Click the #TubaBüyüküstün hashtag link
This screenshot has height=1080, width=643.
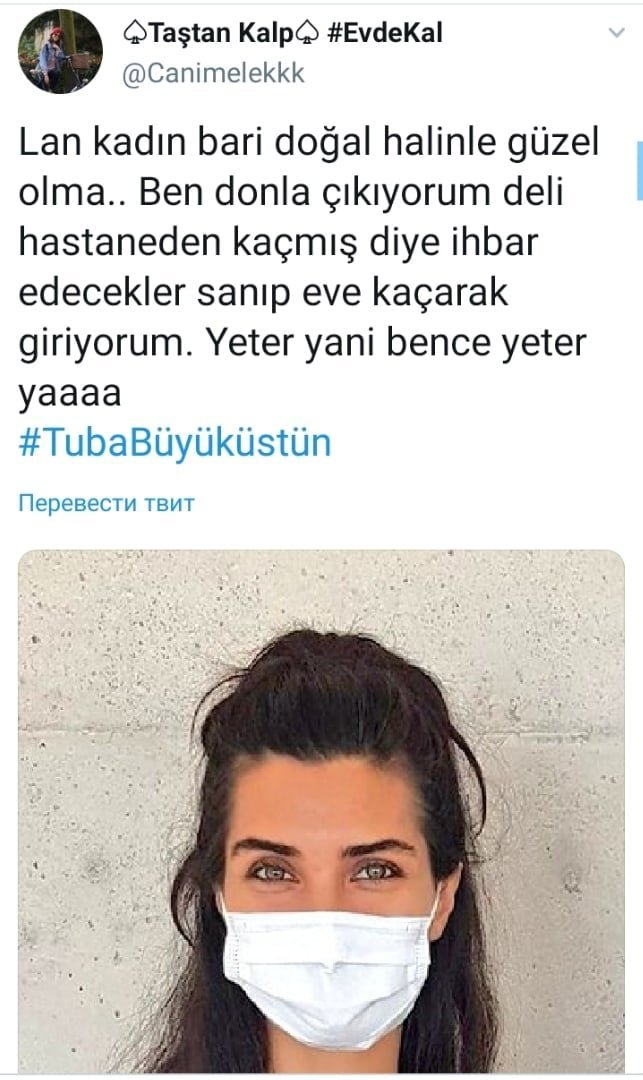point(175,442)
